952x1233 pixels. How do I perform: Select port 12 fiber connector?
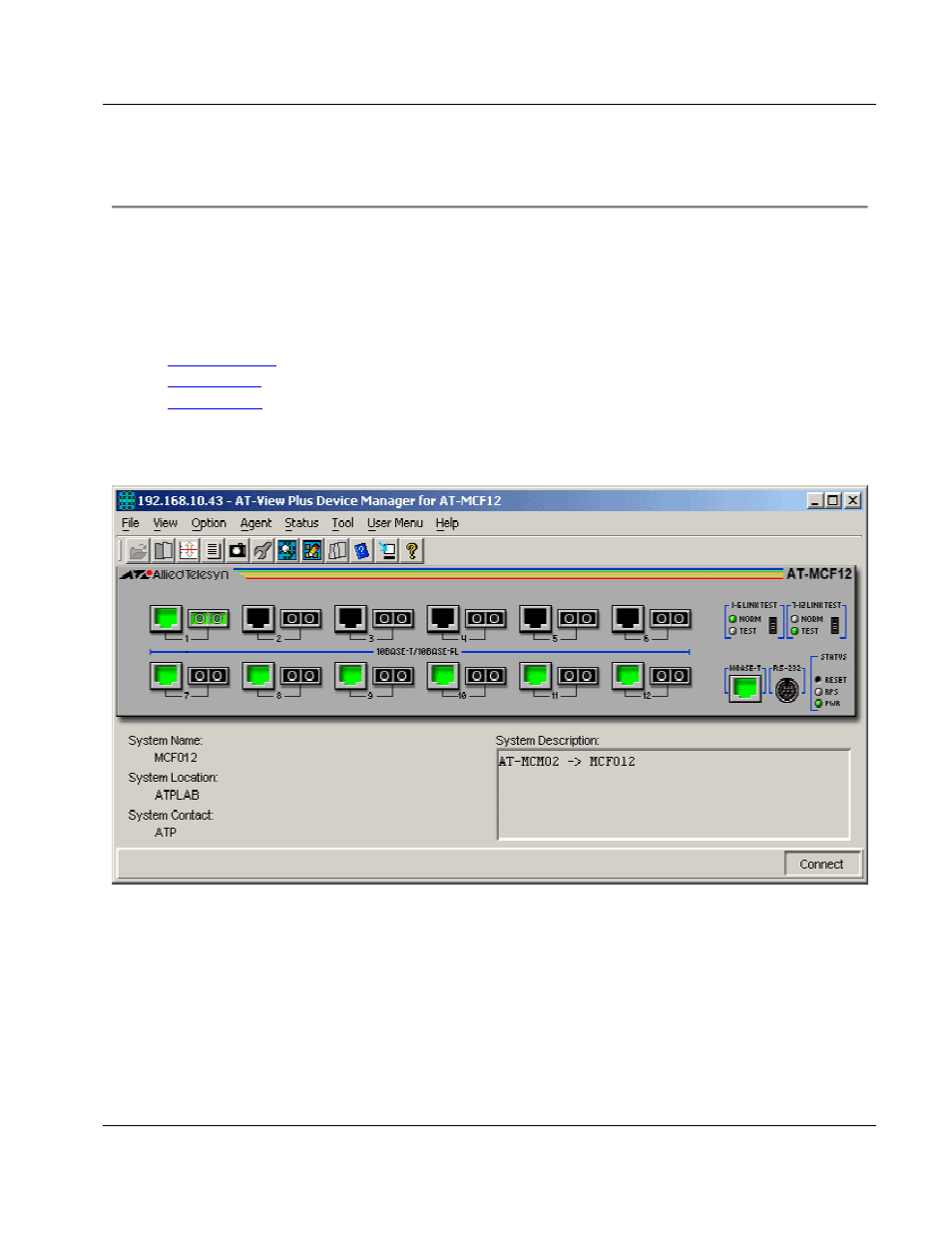[x=670, y=676]
